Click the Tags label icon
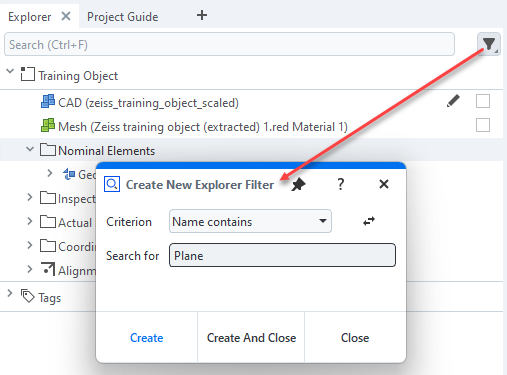This screenshot has height=375, width=507. (28, 296)
